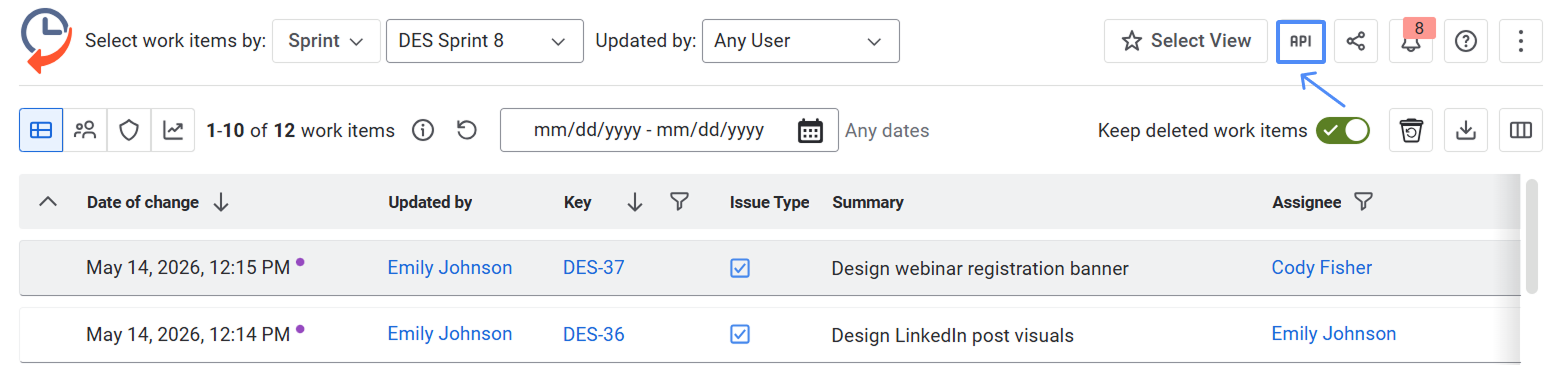Open the DES-36 issue link
The width and height of the screenshot is (1556, 365).
click(x=594, y=334)
